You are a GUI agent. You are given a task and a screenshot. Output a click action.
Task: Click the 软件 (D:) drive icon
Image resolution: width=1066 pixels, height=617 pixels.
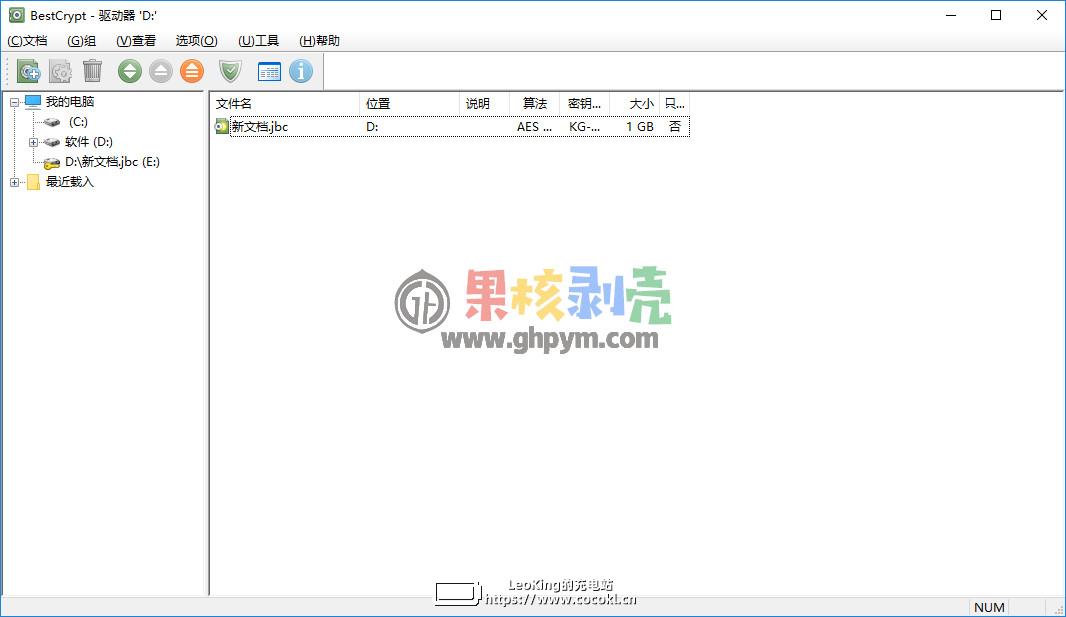pos(52,142)
